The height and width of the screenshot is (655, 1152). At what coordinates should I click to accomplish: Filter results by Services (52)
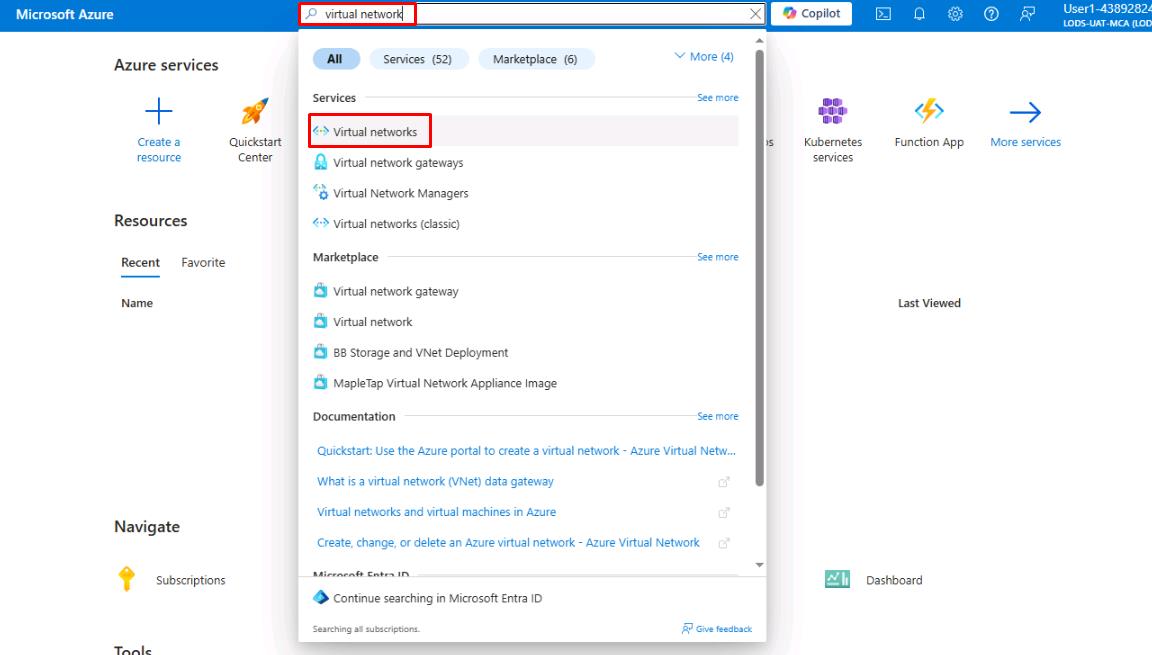click(x=418, y=59)
